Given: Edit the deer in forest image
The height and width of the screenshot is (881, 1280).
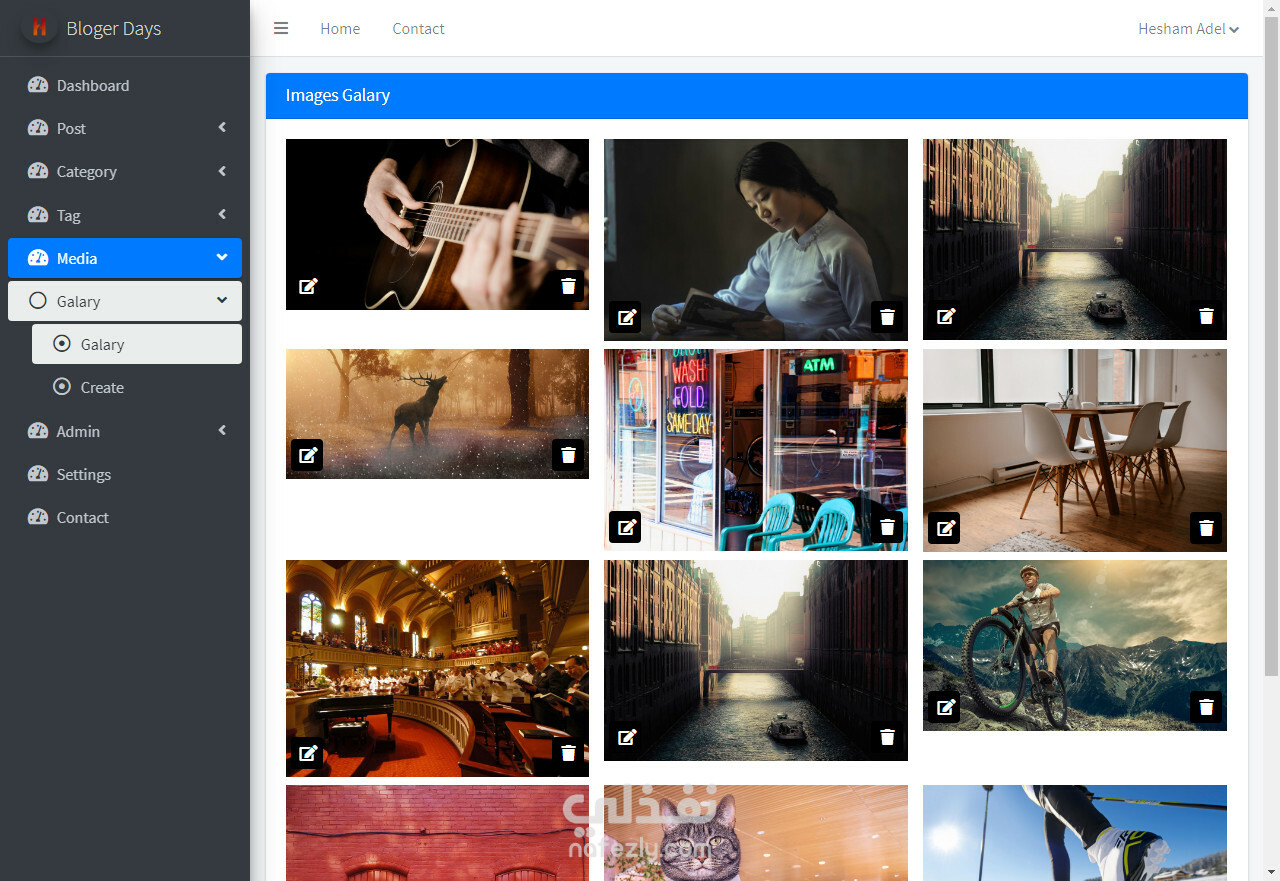Looking at the screenshot, I should pyautogui.click(x=308, y=455).
